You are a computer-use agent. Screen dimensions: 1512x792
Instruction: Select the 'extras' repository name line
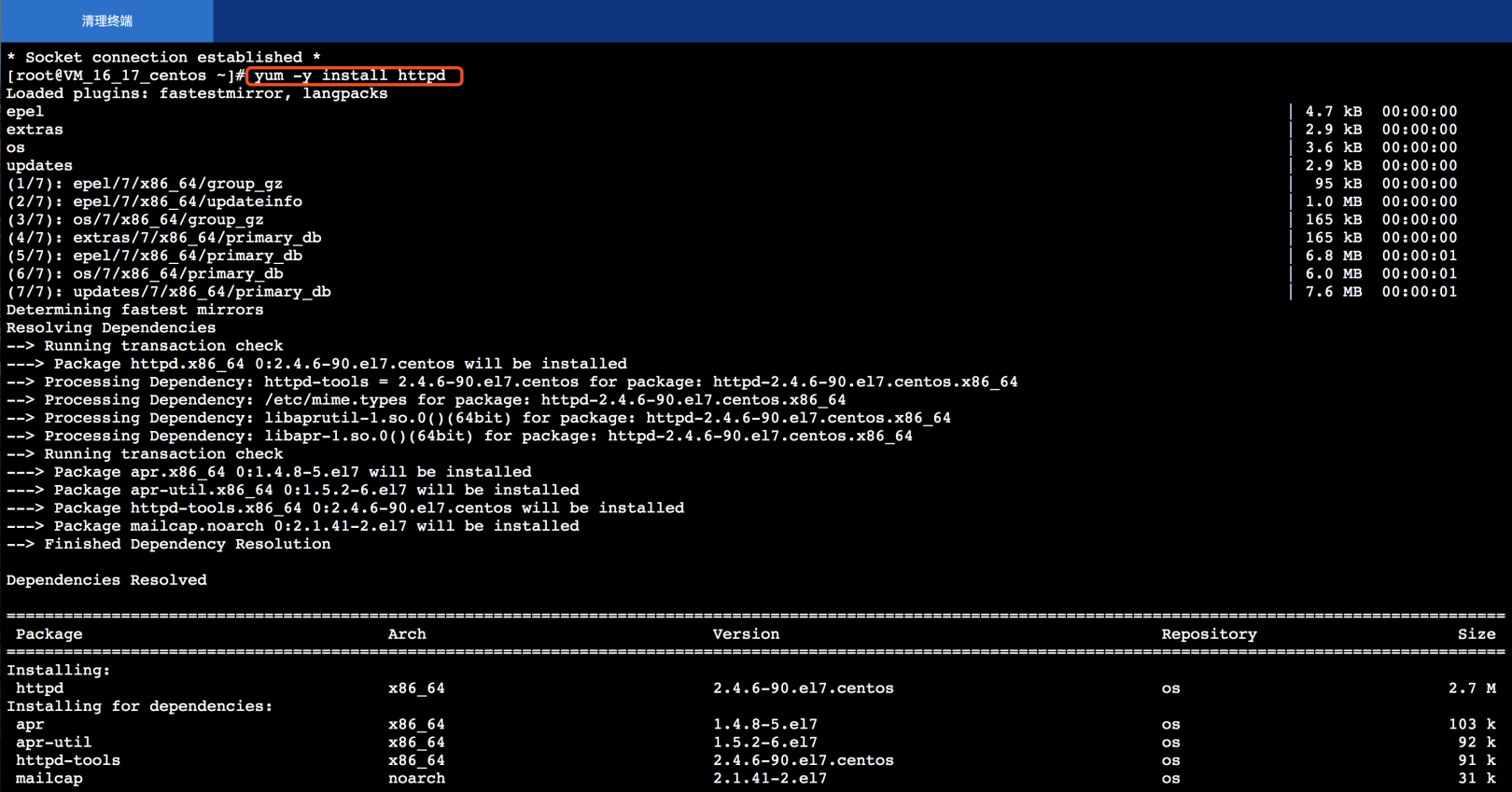coord(35,130)
